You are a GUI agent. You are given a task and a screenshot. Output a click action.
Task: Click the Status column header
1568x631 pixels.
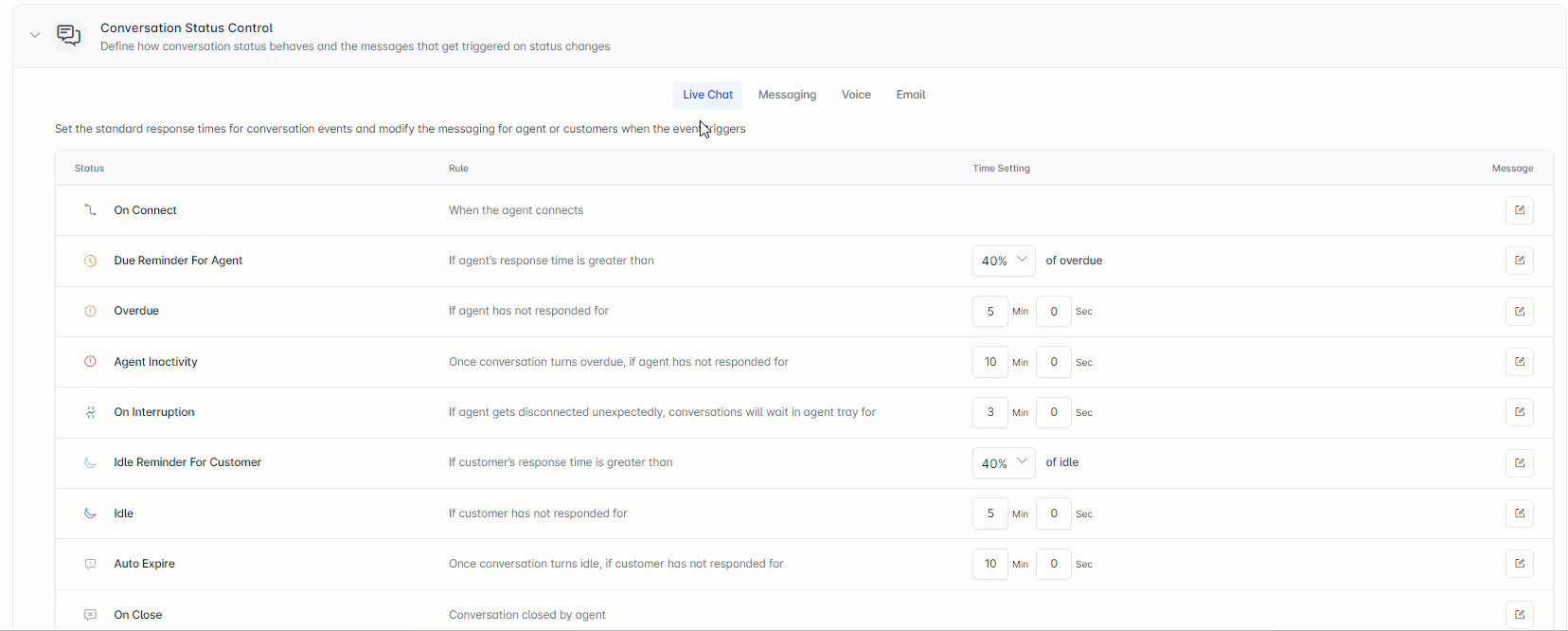(89, 169)
